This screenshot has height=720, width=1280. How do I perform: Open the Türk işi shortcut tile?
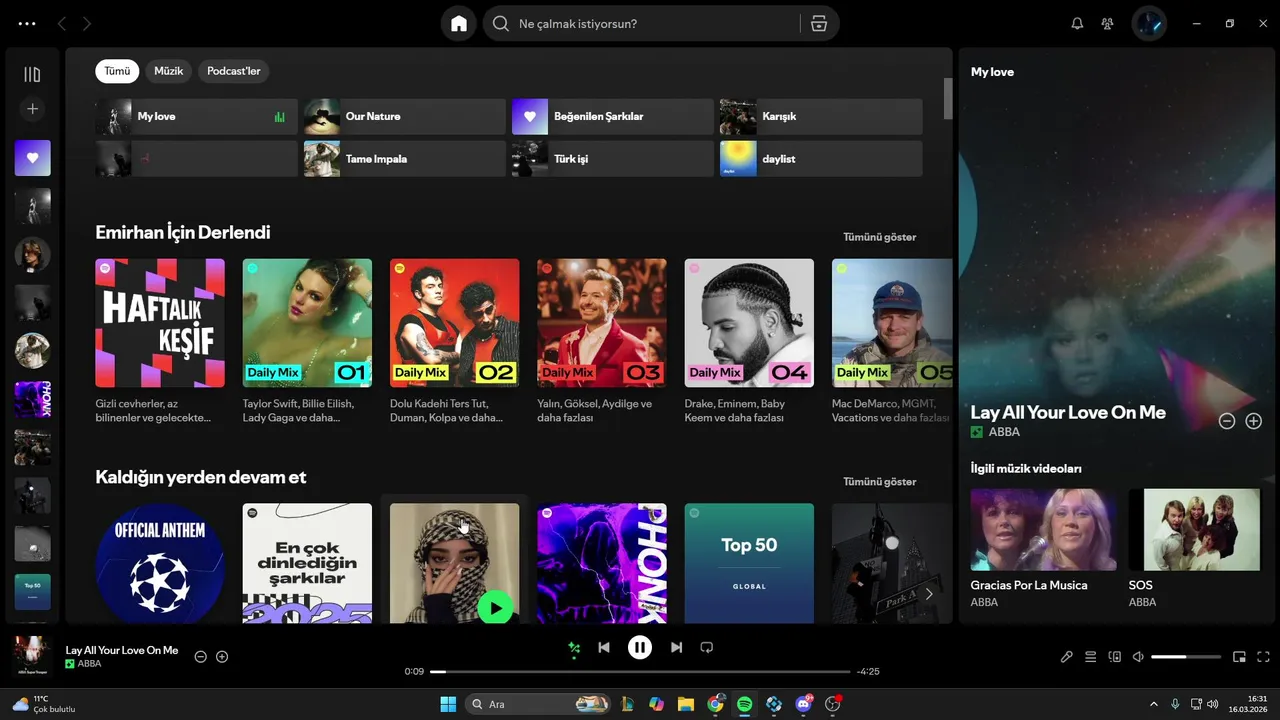tap(613, 158)
